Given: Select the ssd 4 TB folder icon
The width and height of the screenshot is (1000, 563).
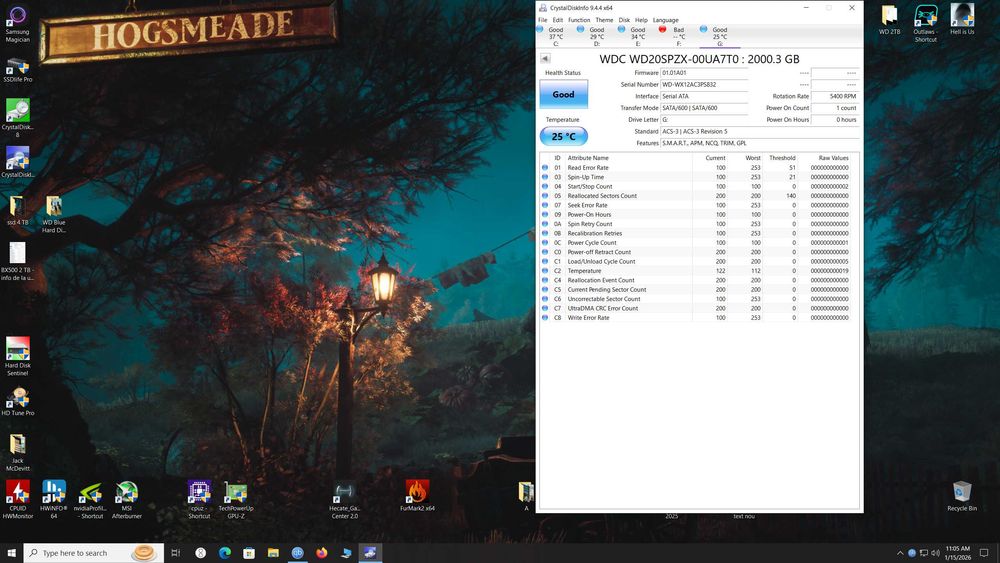Looking at the screenshot, I should (17, 210).
